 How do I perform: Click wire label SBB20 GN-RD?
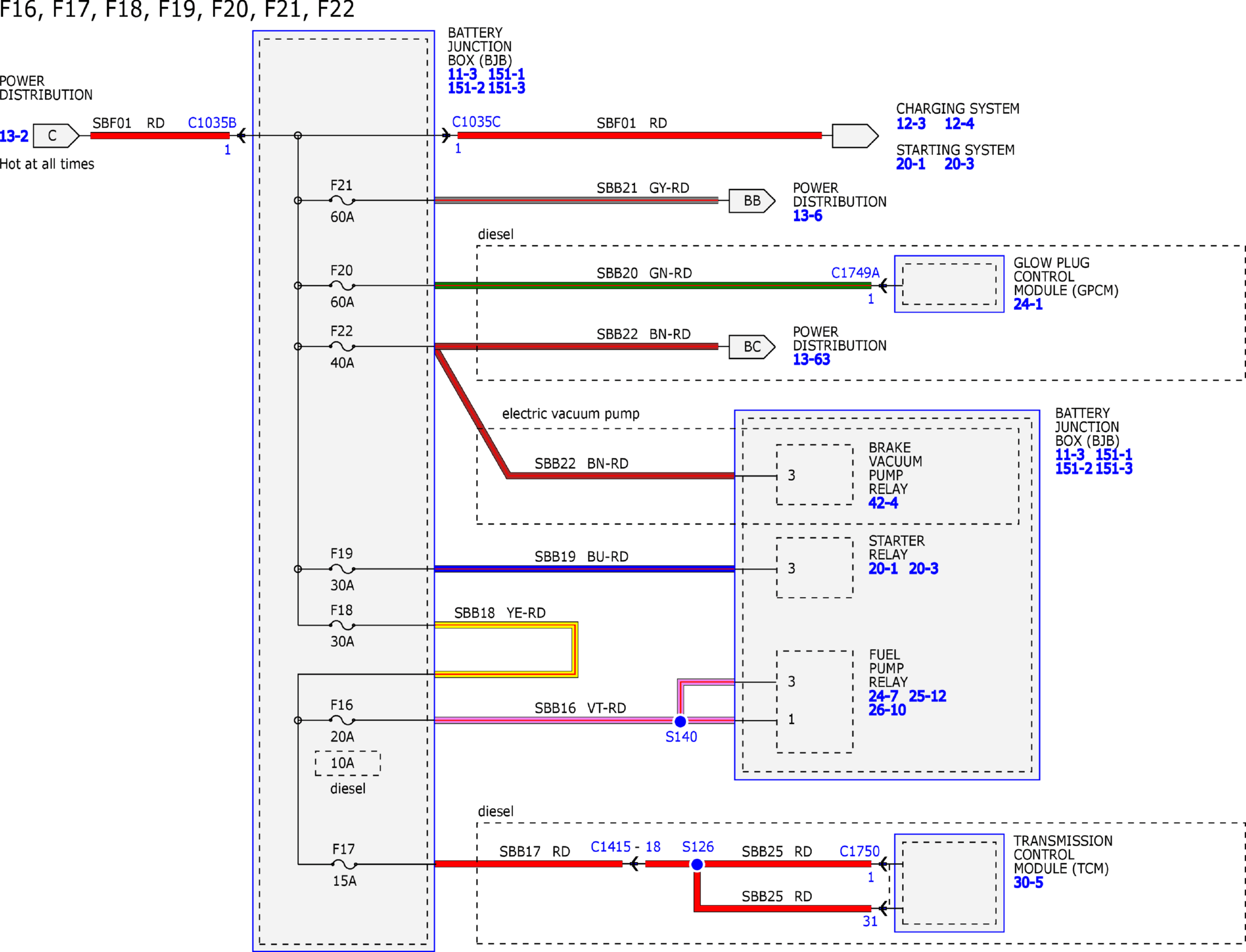[x=644, y=273]
